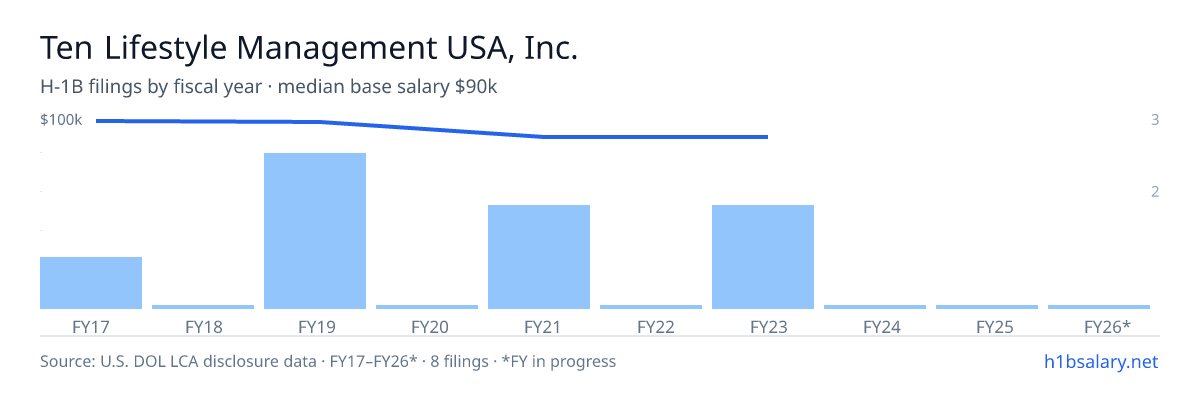1200x400 pixels.
Task: Click the H-1B filings subtitle text
Action: pyautogui.click(x=269, y=87)
